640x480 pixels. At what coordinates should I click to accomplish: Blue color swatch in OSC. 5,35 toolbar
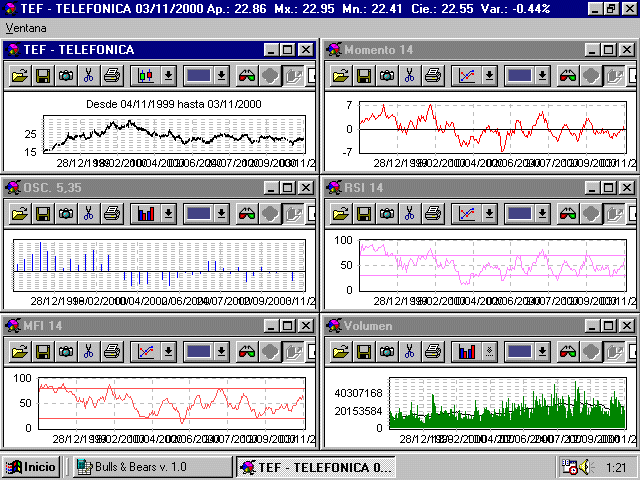click(198, 213)
